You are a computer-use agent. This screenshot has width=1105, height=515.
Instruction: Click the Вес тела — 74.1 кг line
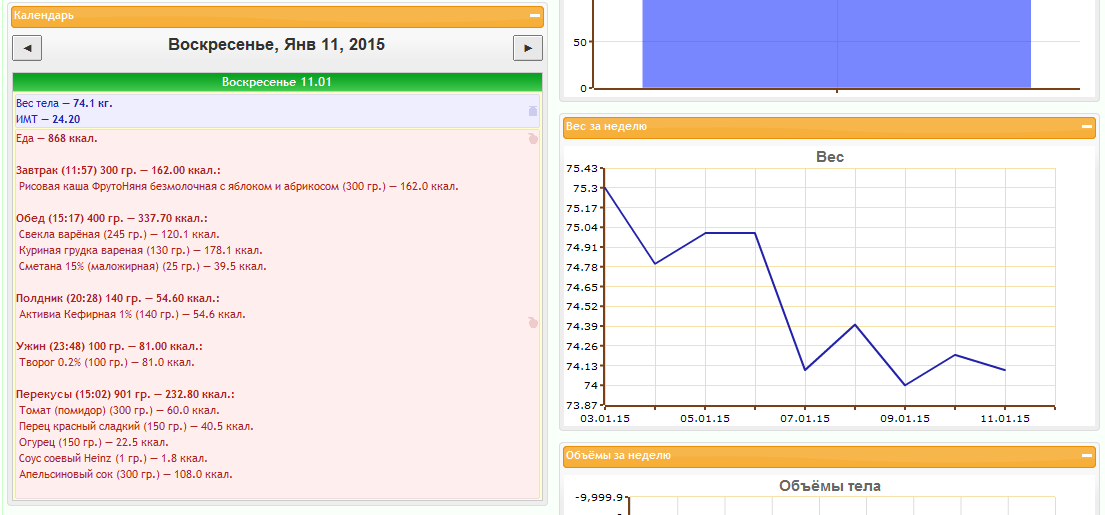click(x=64, y=104)
